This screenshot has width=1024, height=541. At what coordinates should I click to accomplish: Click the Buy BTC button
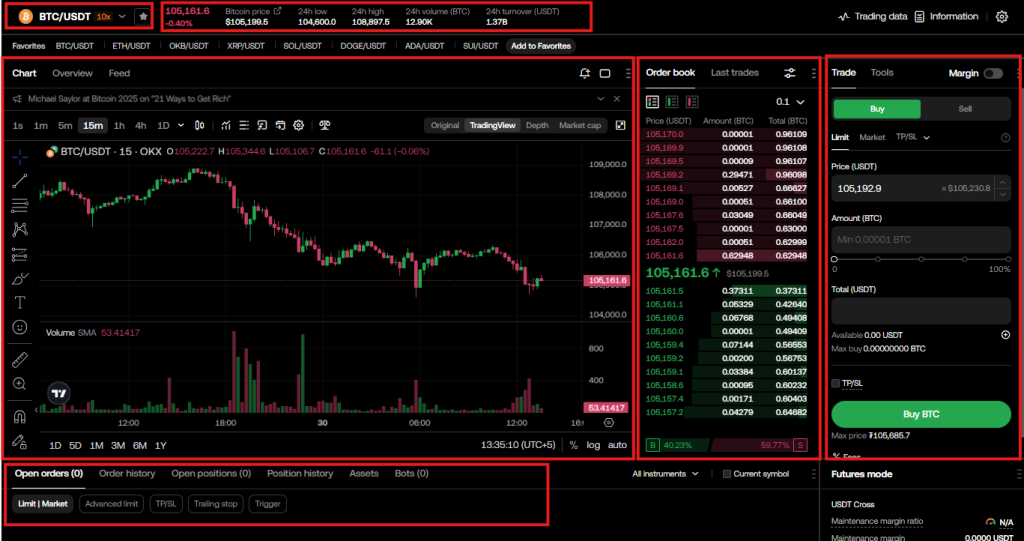[x=921, y=414]
